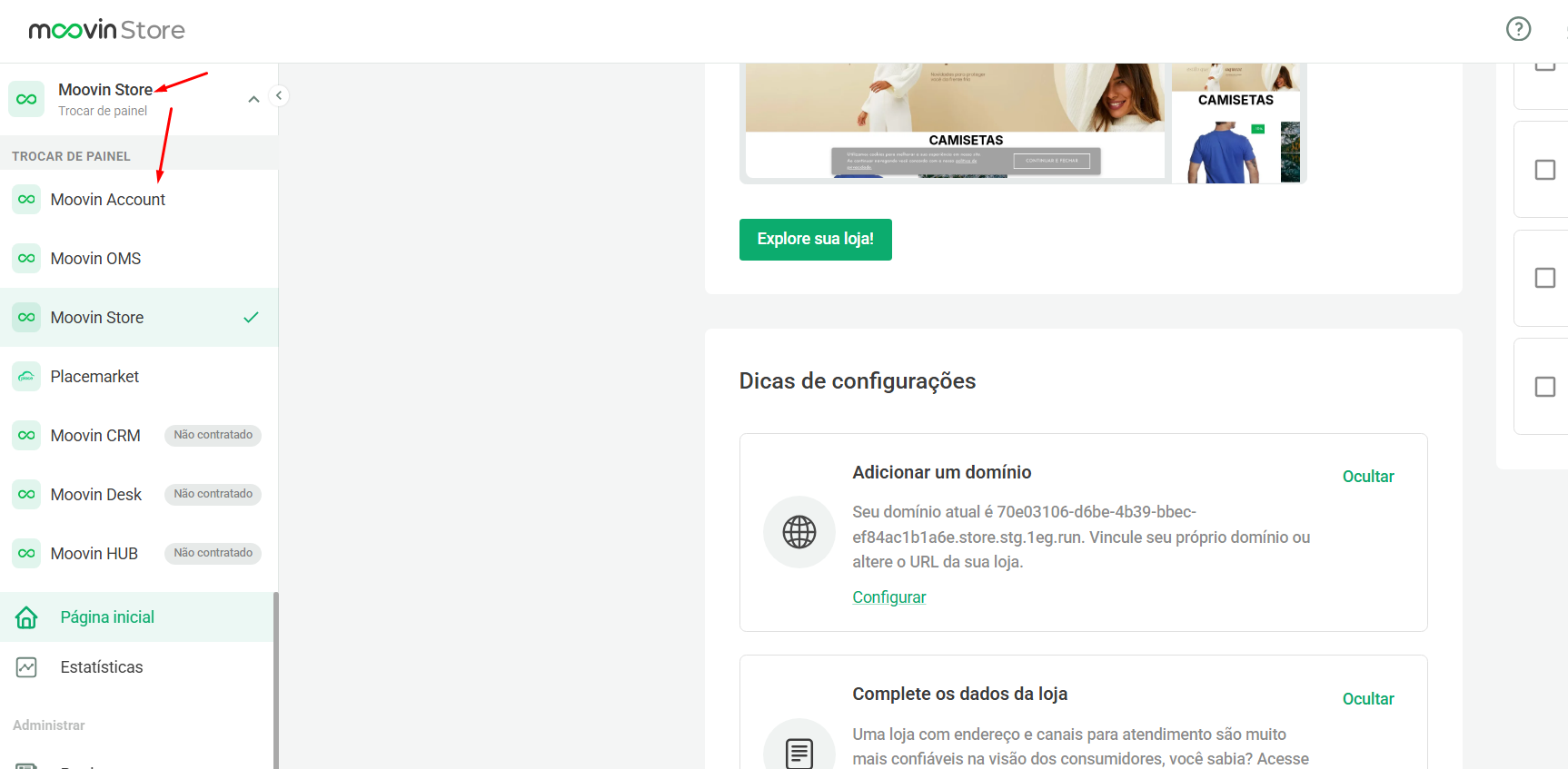
Task: Click the Página inicial home icon
Action: (x=26, y=617)
